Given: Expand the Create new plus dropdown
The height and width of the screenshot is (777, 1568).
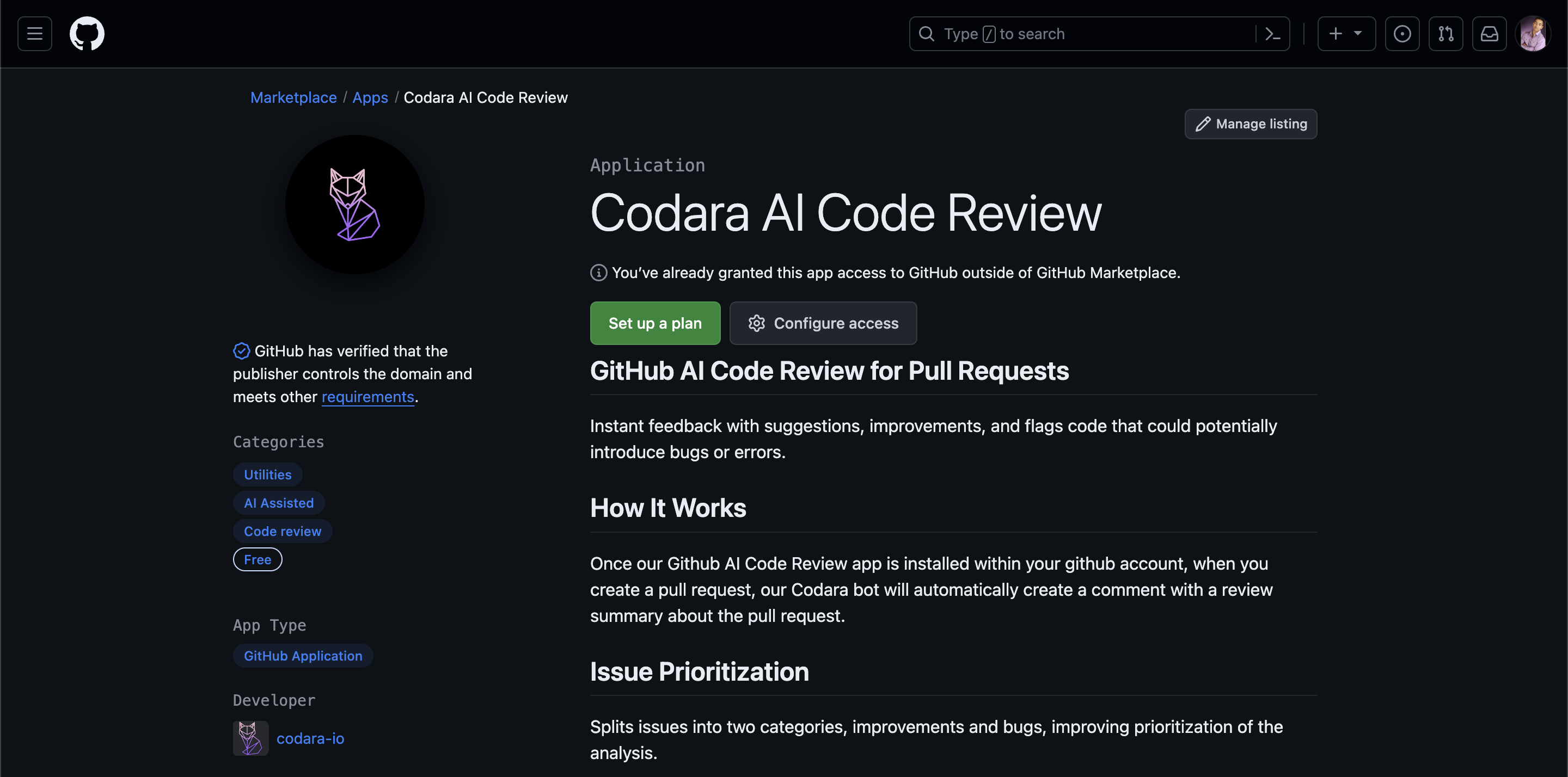Looking at the screenshot, I should (x=1346, y=34).
